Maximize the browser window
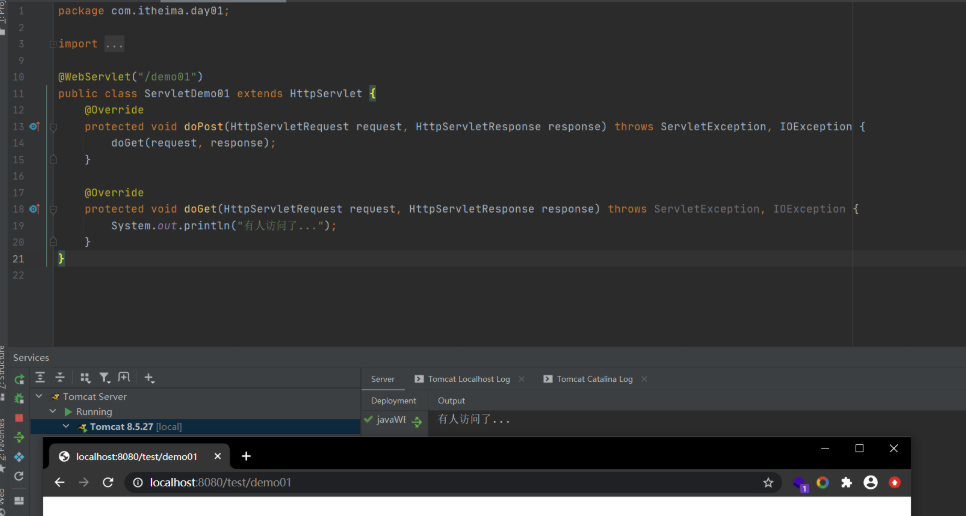Image resolution: width=966 pixels, height=516 pixels. point(859,448)
